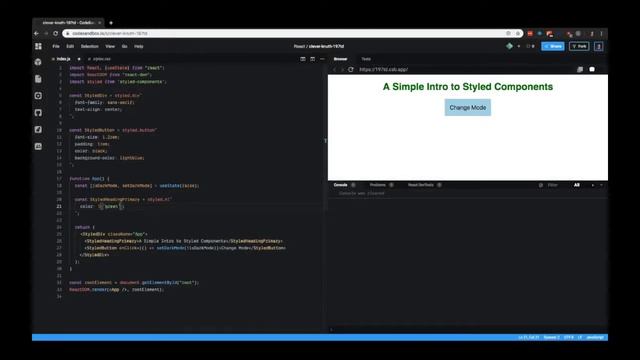Open the Chrome three-dot menu

pos(601,33)
